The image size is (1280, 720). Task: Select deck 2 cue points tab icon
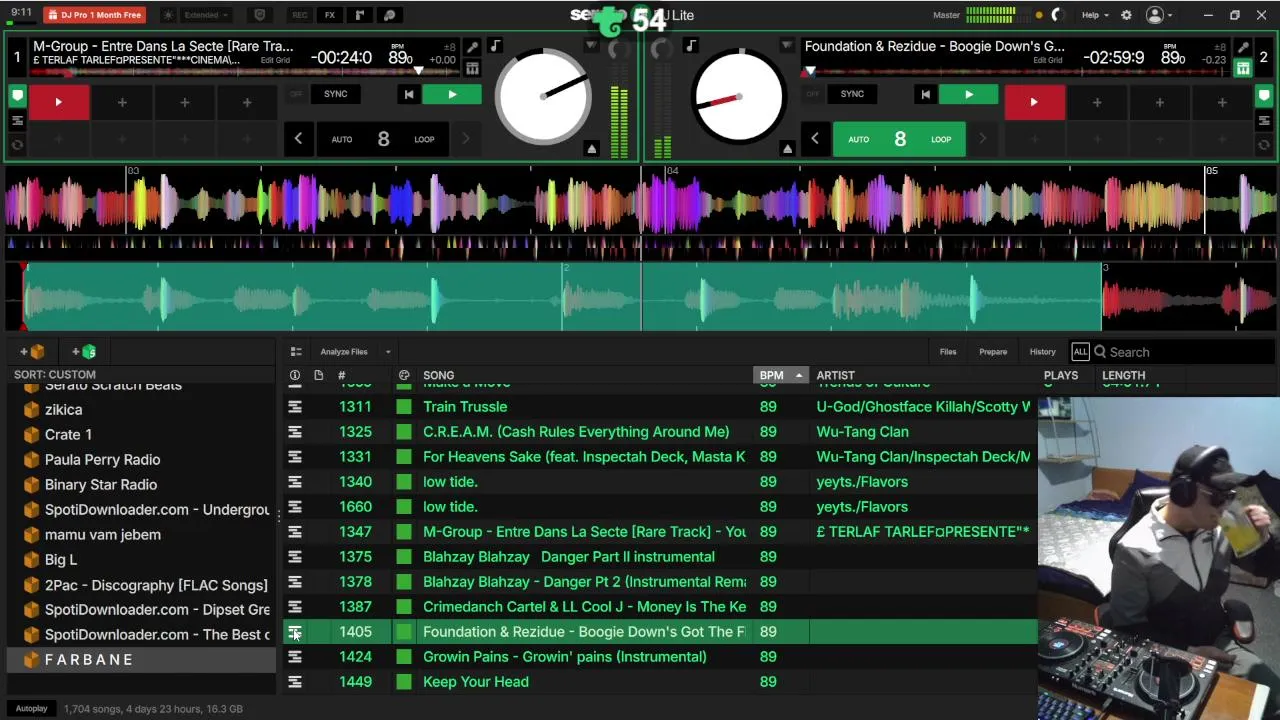pyautogui.click(x=1264, y=96)
